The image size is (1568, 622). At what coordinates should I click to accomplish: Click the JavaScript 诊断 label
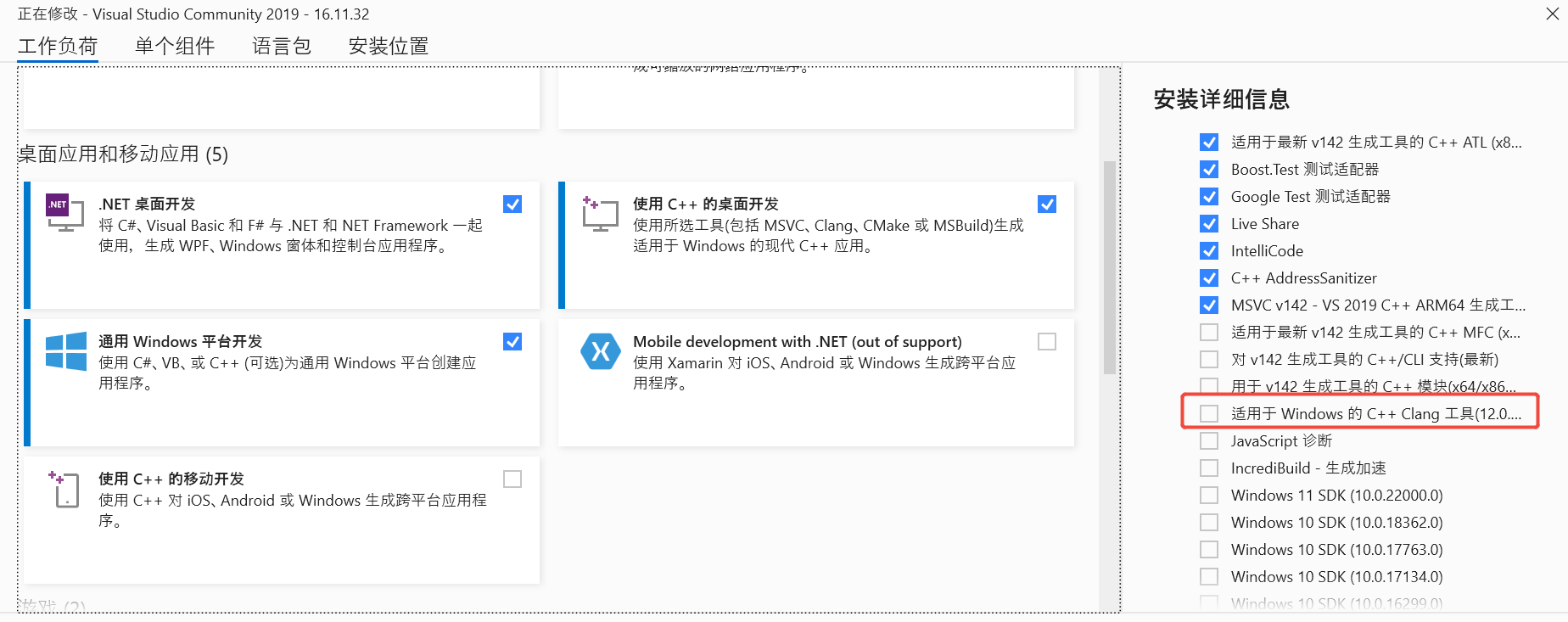[x=1282, y=441]
